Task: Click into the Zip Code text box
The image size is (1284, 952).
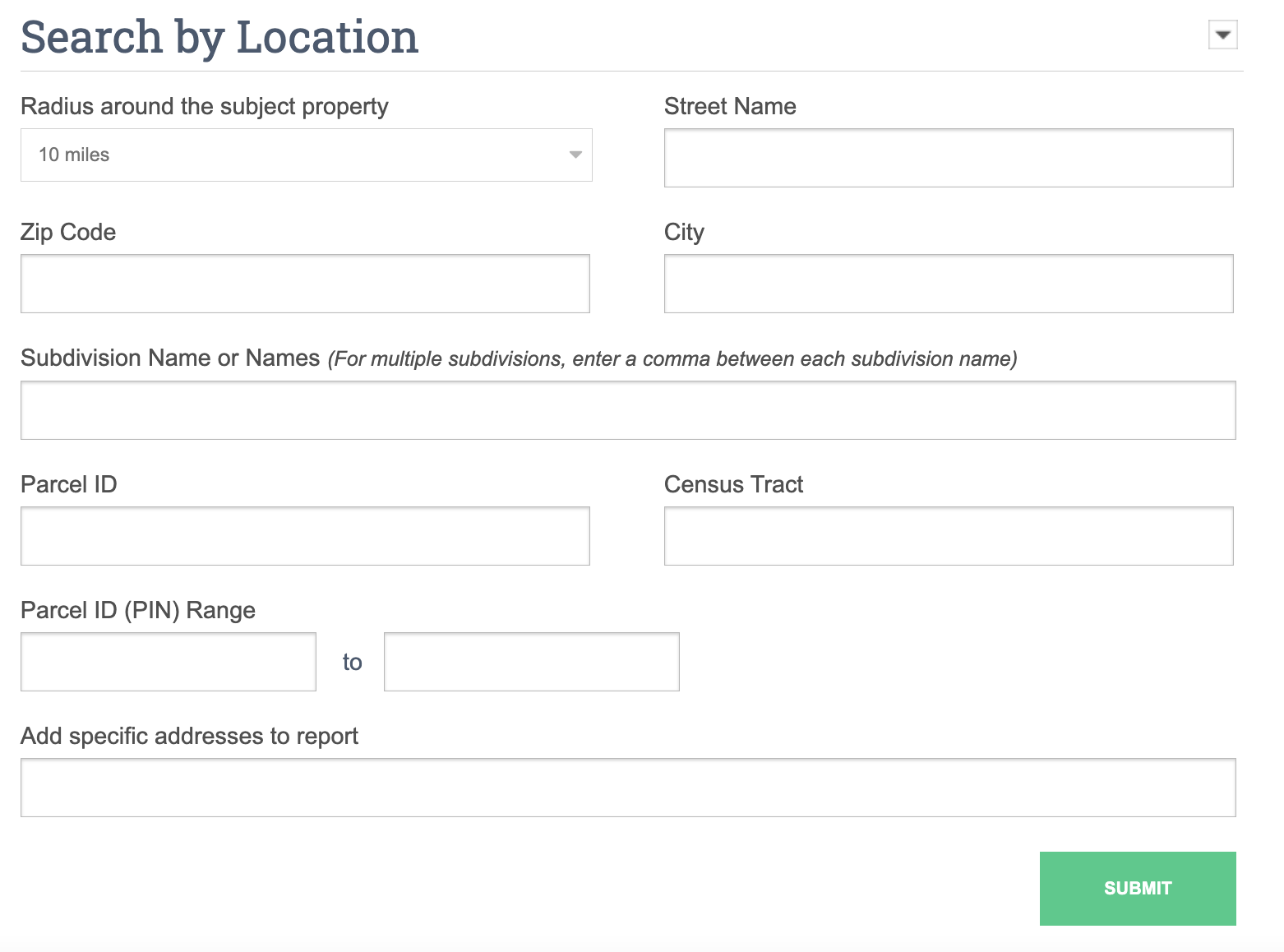Action: [305, 284]
